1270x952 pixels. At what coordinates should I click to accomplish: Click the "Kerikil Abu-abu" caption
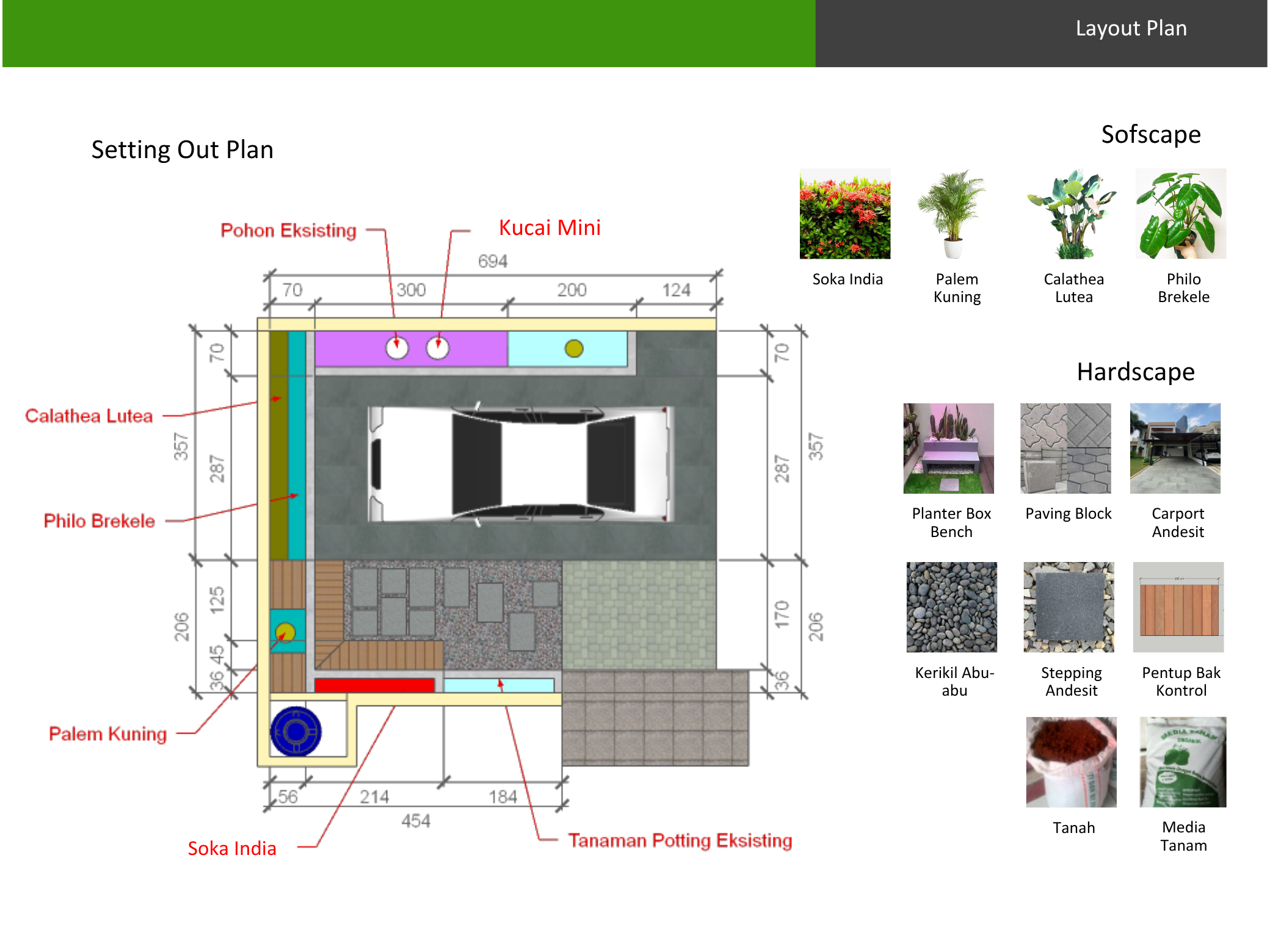tap(954, 682)
